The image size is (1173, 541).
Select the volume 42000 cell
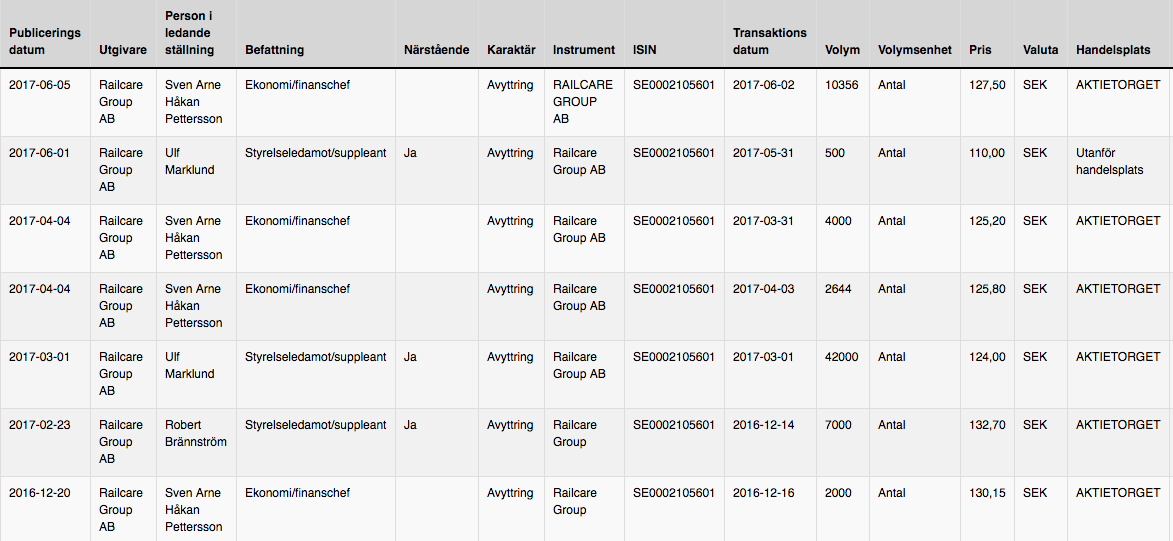pyautogui.click(x=842, y=374)
